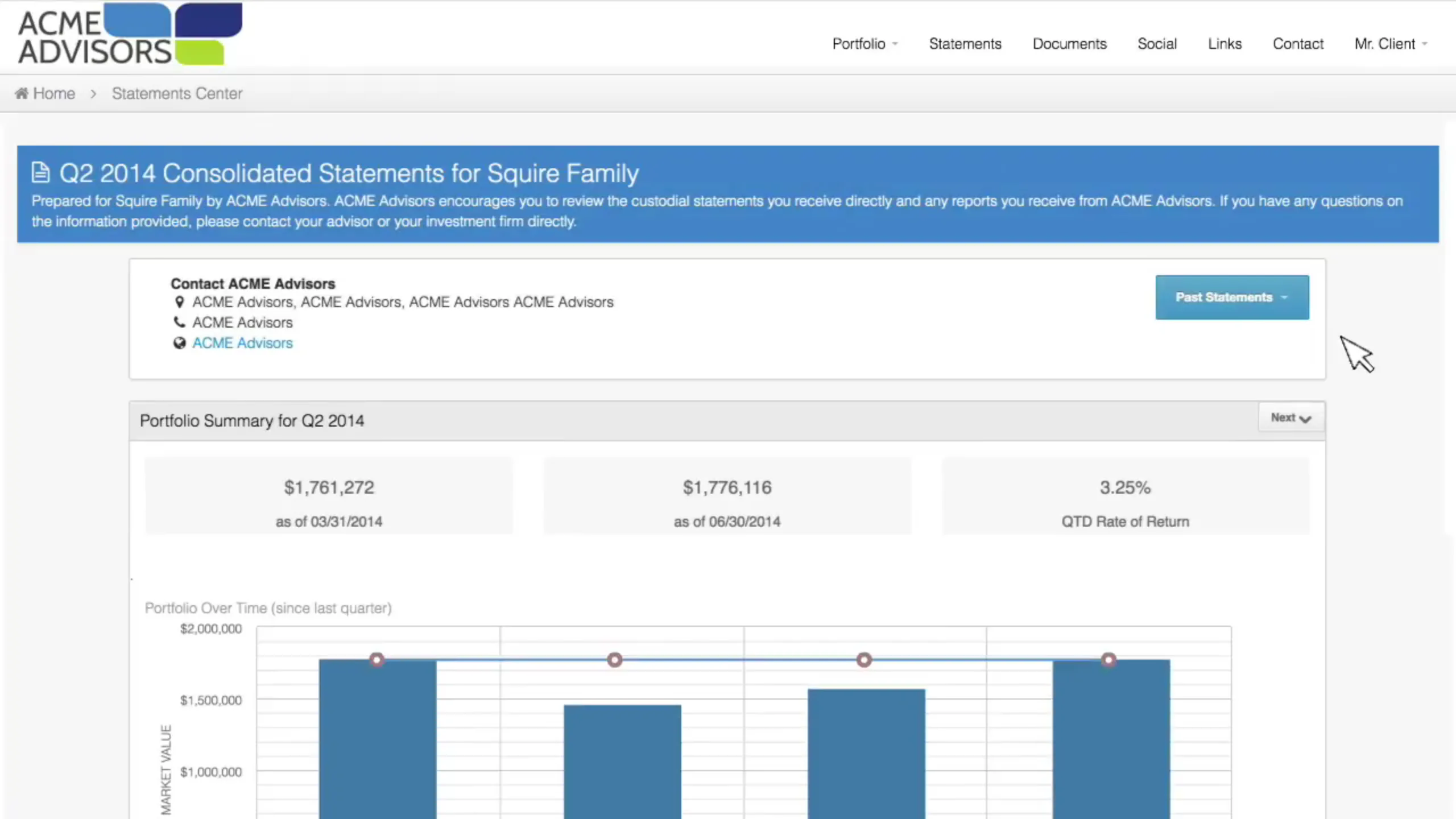This screenshot has height=819, width=1456.
Task: Click 'Portfolio Over Time (since last quarter)' title
Action: (268, 608)
